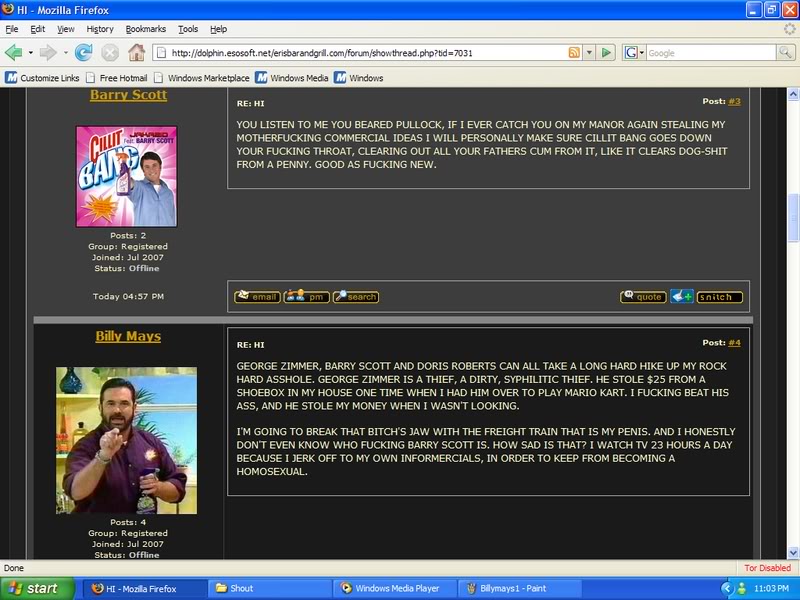800x600 pixels.
Task: Snitch on Barry Scott's post
Action: tap(719, 297)
